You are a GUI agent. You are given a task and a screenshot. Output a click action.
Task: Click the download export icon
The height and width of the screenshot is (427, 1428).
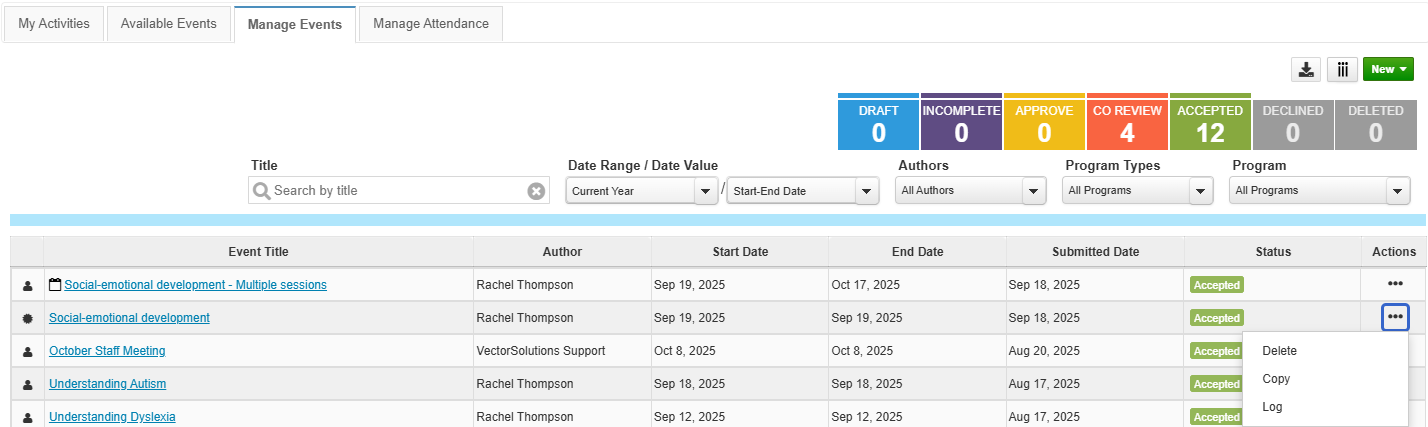(1306, 70)
